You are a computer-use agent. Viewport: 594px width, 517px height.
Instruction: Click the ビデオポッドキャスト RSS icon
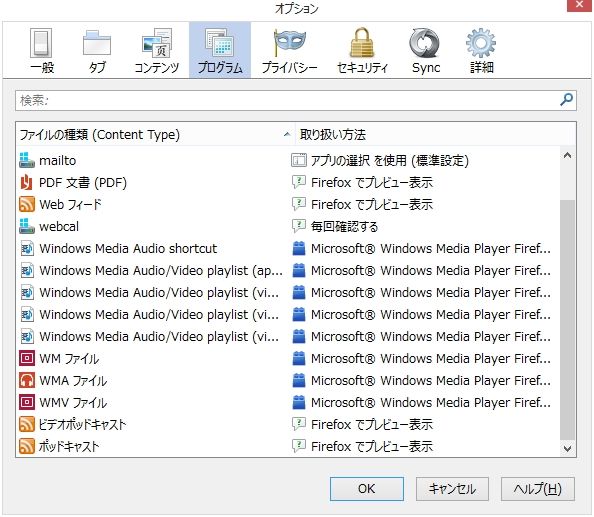click(x=27, y=424)
